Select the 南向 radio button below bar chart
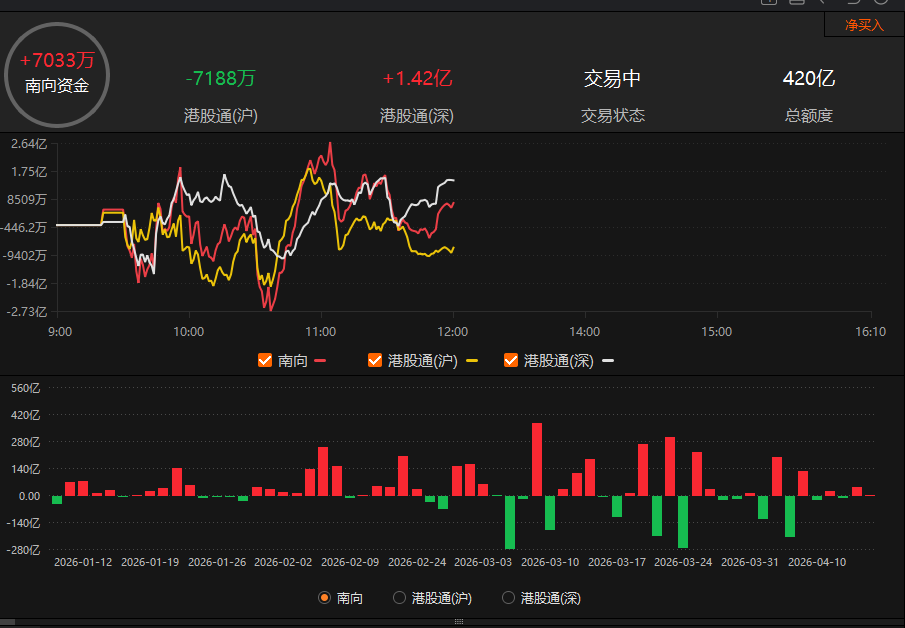Image resolution: width=905 pixels, height=628 pixels. [x=324, y=598]
